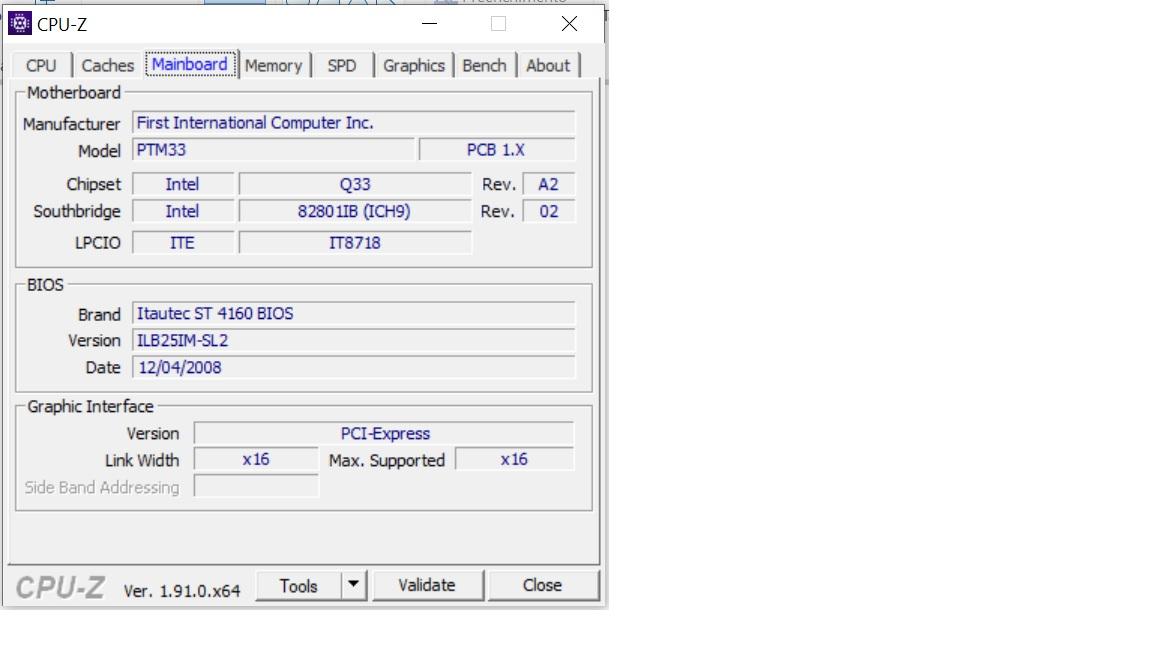The image size is (1152, 648).
Task: Open the Bench tab
Action: (484, 65)
